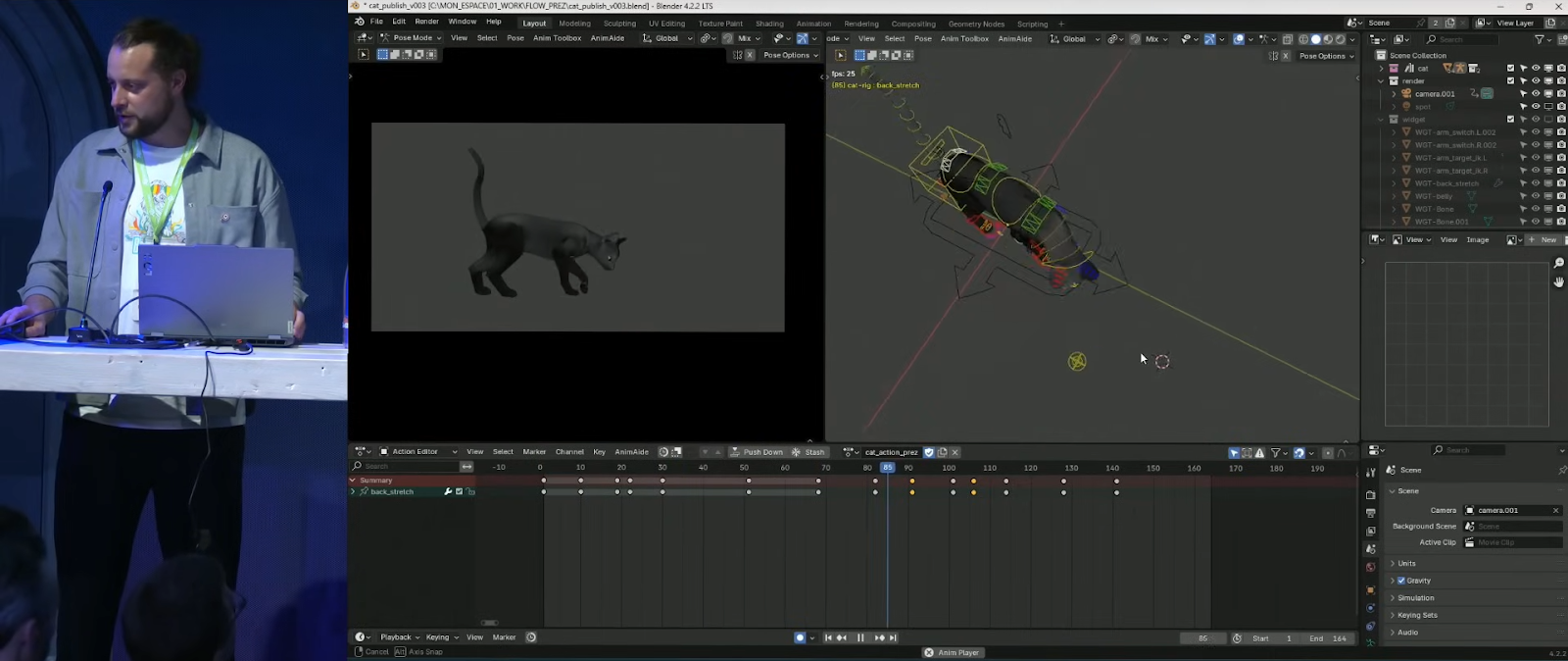
Task: Switch to solid viewport shading in right viewport
Action: [x=1316, y=39]
